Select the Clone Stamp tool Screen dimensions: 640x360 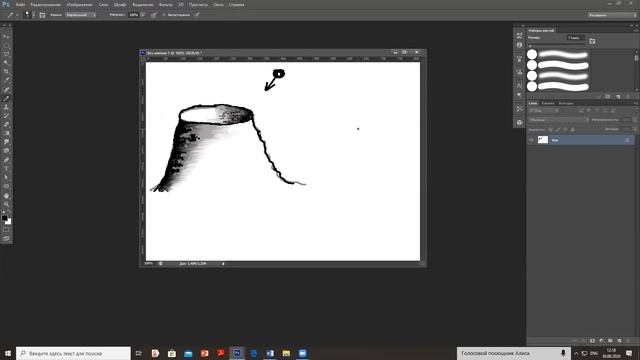(x=6, y=107)
